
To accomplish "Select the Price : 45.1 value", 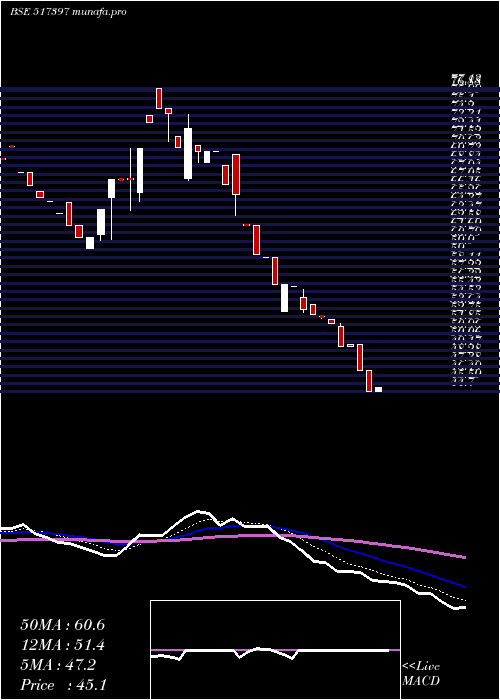I will click(63, 685).
